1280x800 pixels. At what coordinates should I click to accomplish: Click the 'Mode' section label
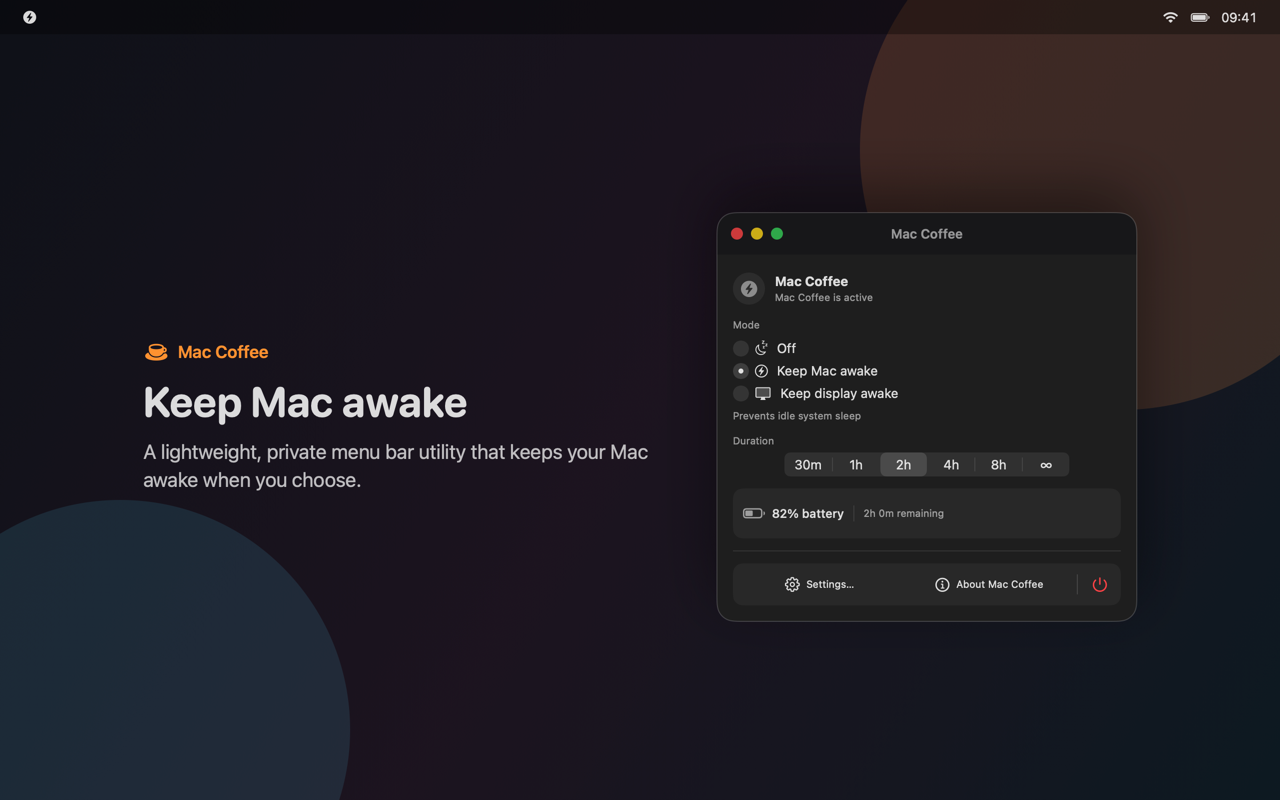(x=746, y=325)
